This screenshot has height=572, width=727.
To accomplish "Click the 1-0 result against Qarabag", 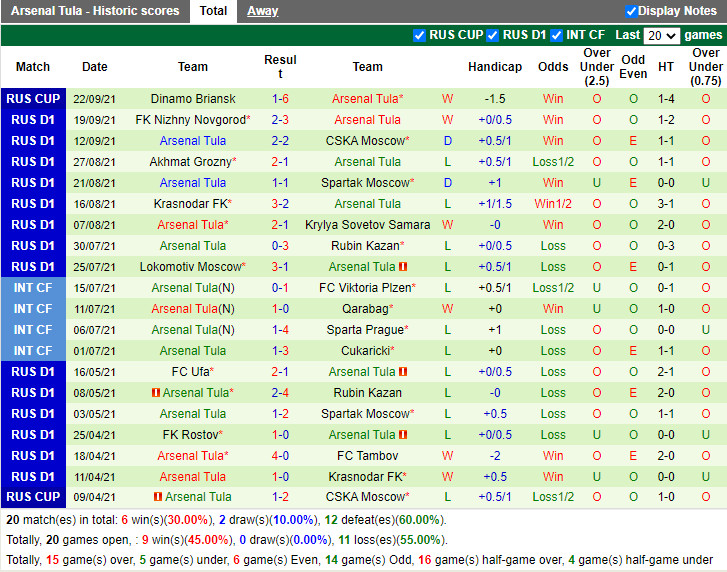I will (280, 309).
